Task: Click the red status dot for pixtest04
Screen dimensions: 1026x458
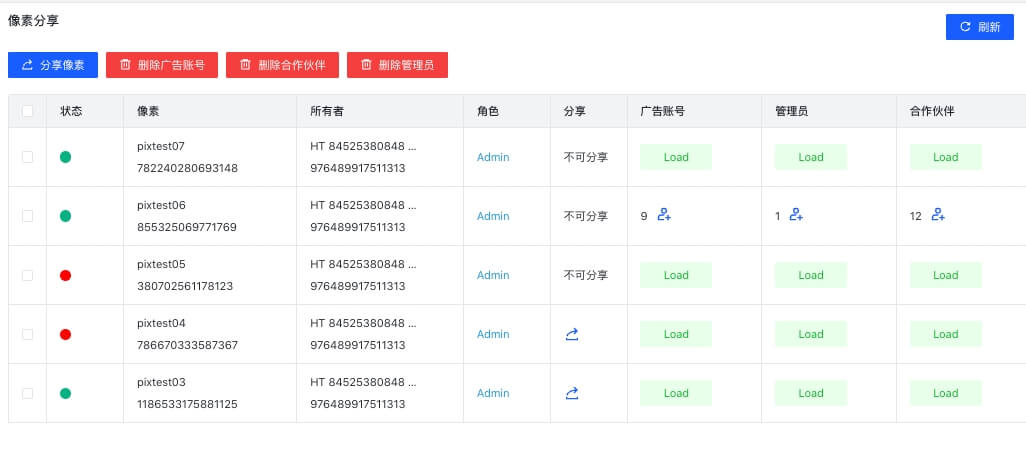Action: (x=65, y=334)
